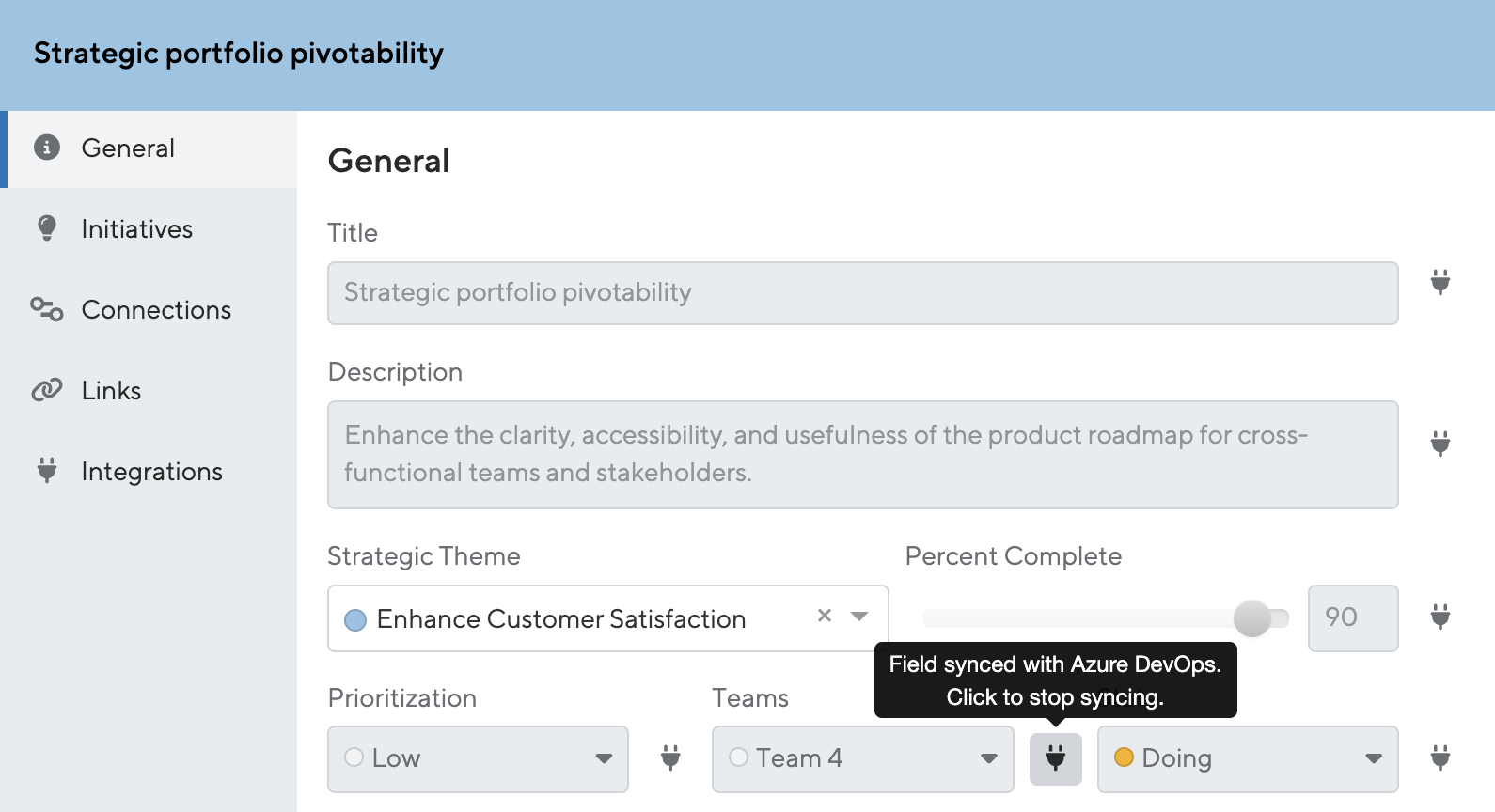This screenshot has height=812, width=1495.
Task: Click the chain Links icon in sidebar
Action: (x=47, y=390)
